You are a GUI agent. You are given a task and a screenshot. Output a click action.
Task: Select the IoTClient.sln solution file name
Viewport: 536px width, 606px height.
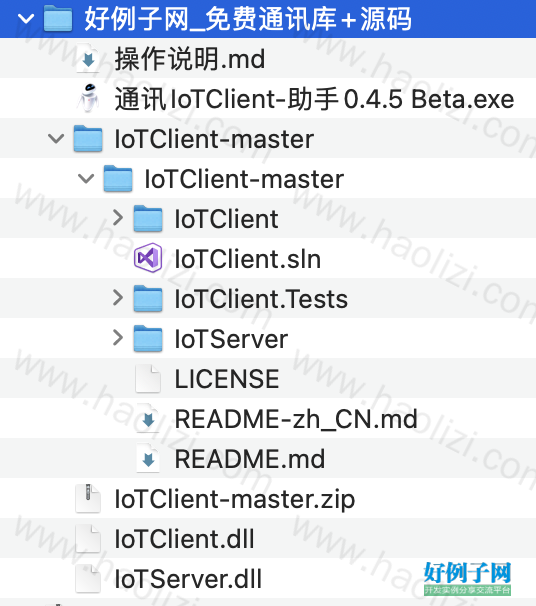(248, 259)
